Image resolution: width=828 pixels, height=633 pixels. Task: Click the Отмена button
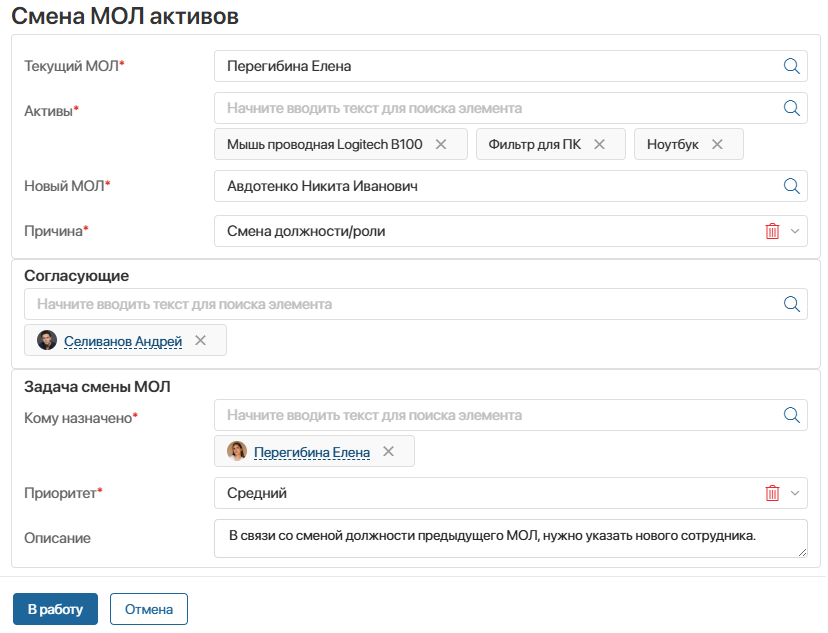click(x=149, y=609)
